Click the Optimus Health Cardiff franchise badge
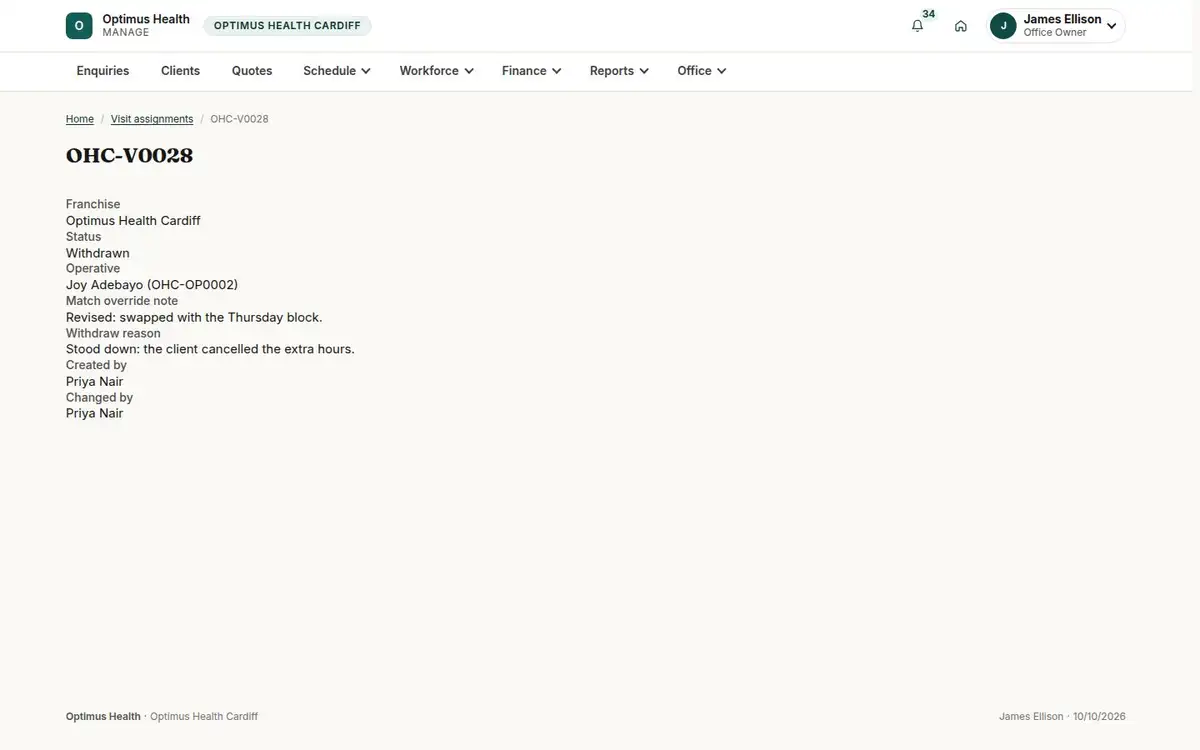Screen dimensions: 1200x750 [x=287, y=26]
